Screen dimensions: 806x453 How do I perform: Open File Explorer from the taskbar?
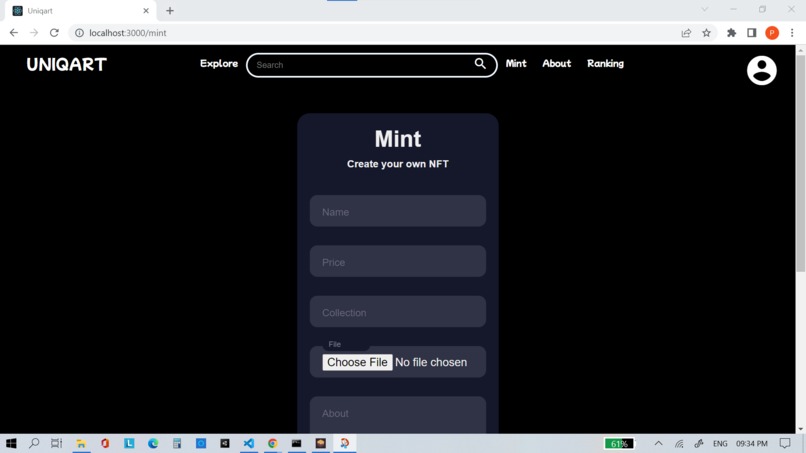click(x=81, y=443)
